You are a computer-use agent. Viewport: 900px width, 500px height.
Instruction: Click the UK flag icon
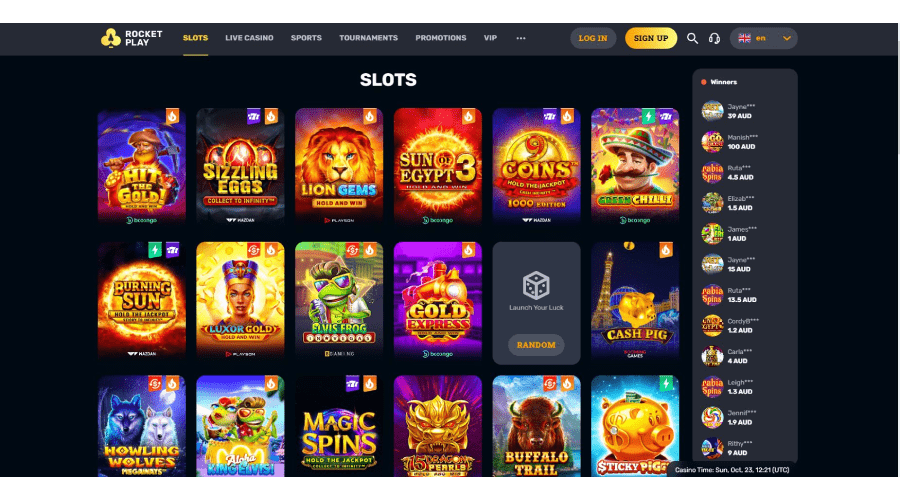click(x=744, y=38)
